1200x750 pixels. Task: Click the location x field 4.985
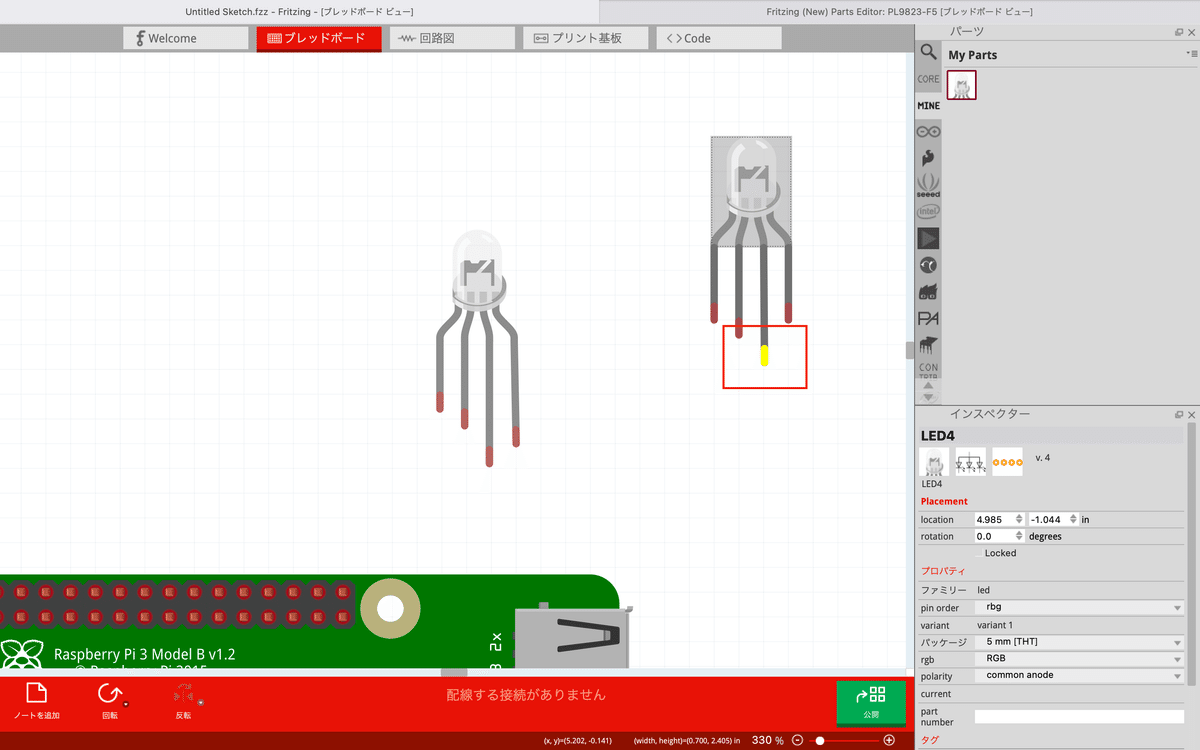994,519
